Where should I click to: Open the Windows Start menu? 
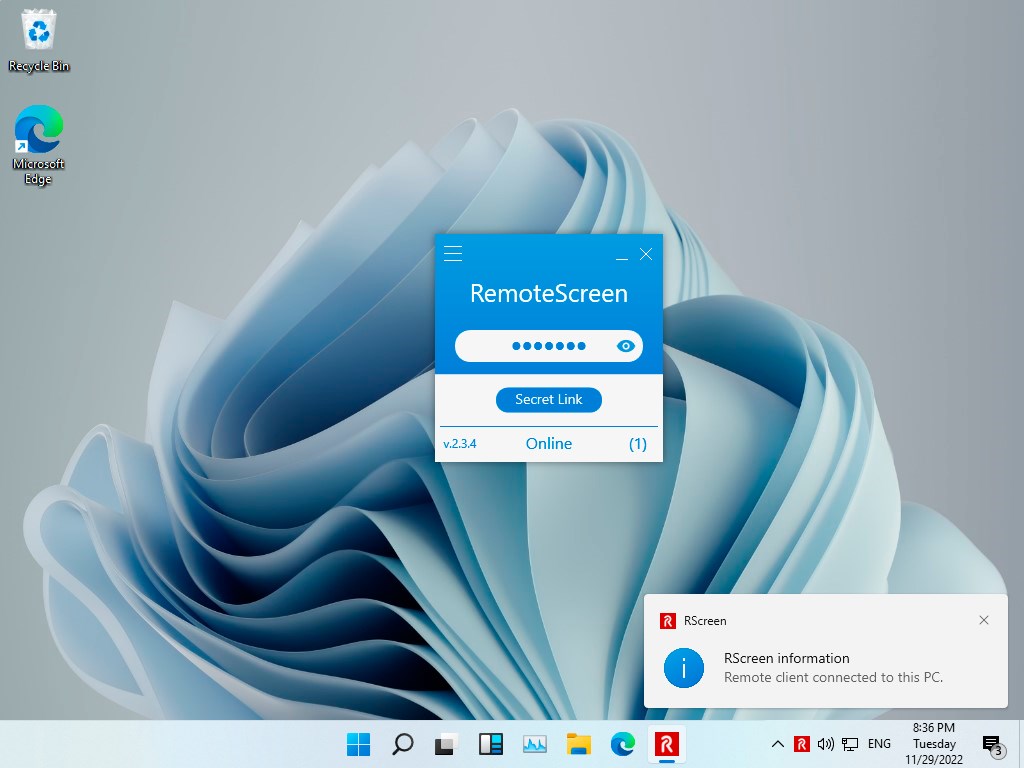pos(358,744)
